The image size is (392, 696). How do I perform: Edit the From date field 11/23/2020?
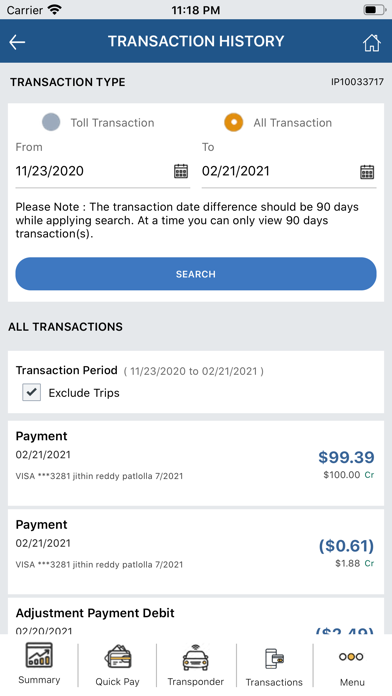(x=93, y=171)
